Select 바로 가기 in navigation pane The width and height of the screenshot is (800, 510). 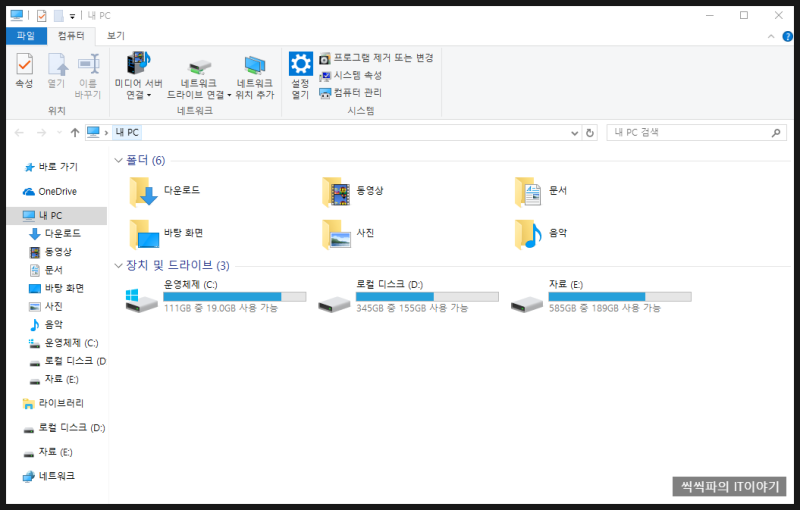(51, 167)
